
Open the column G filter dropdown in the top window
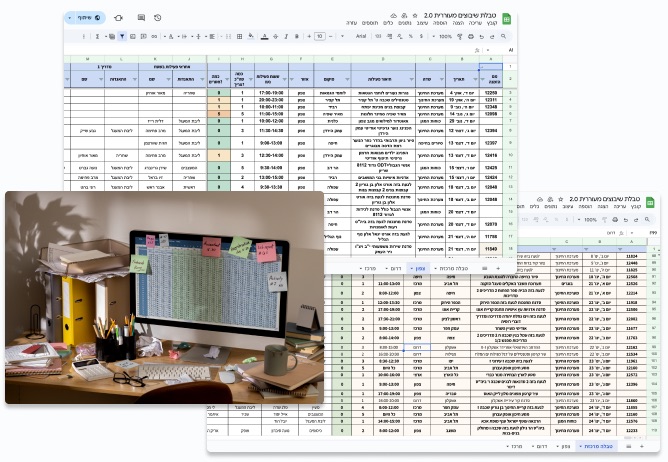click(x=285, y=79)
